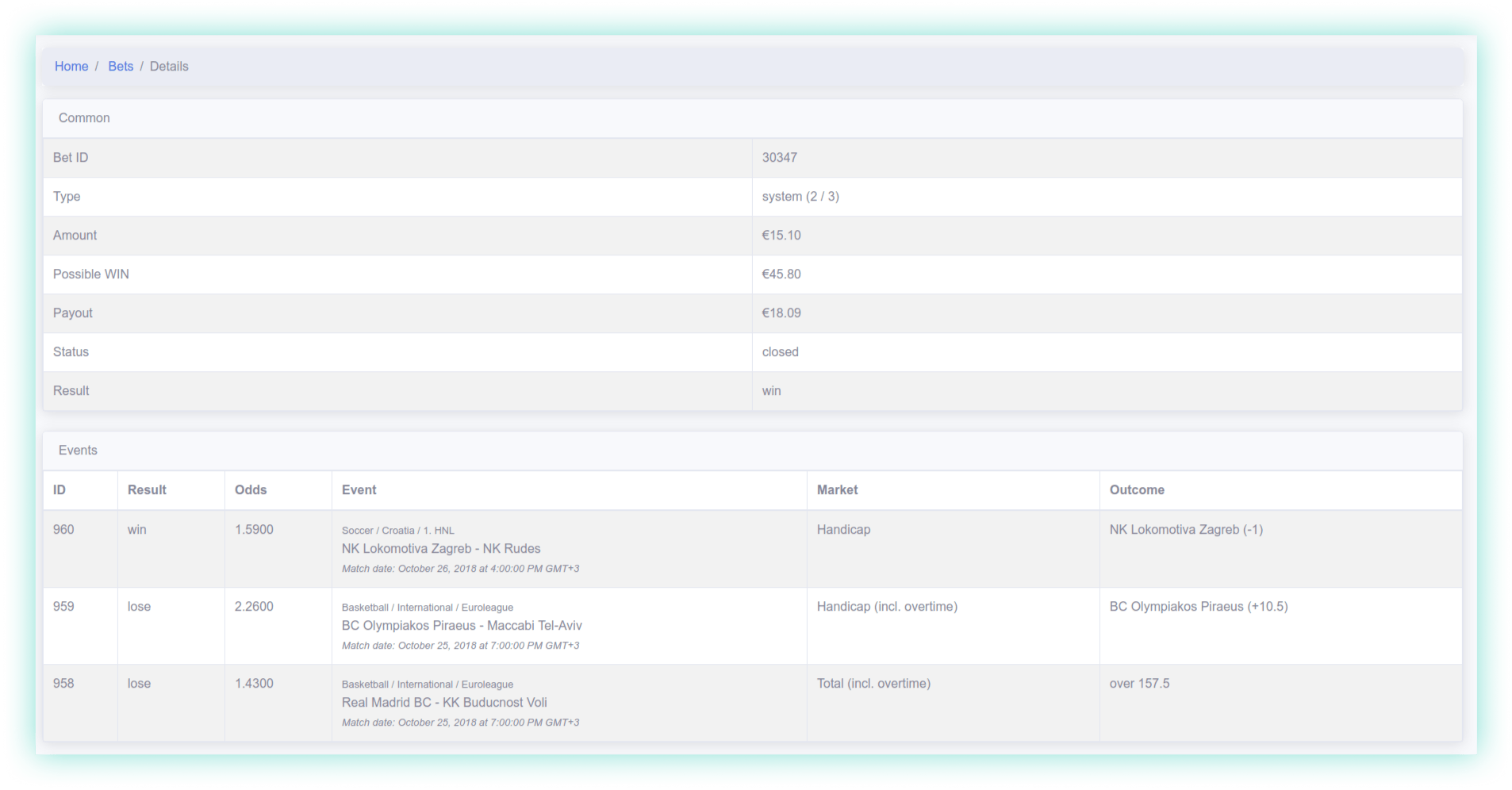
Task: Select the row with ID 959
Action: pos(63,606)
